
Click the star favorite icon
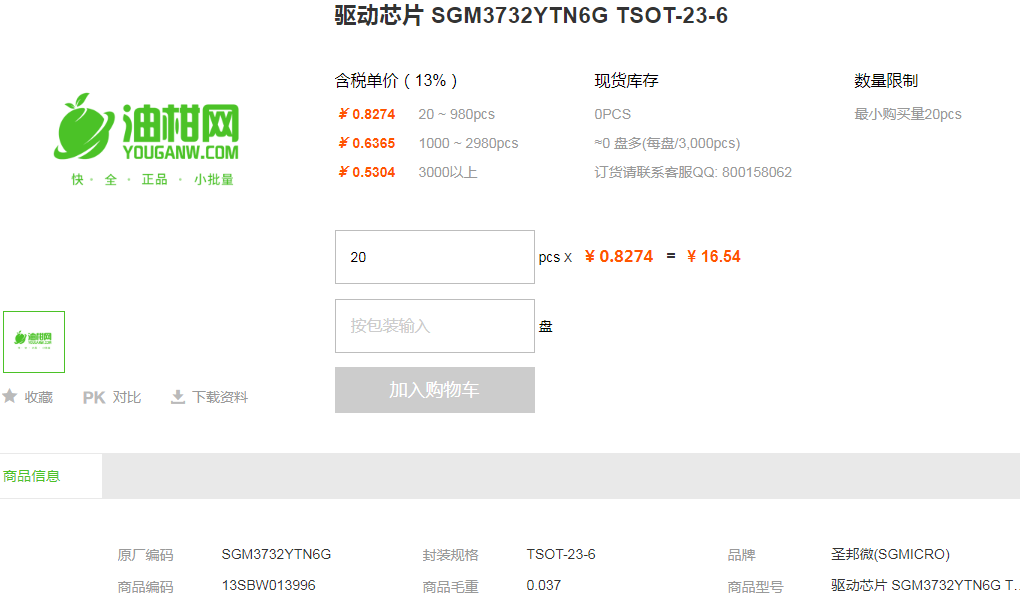(x=9, y=396)
